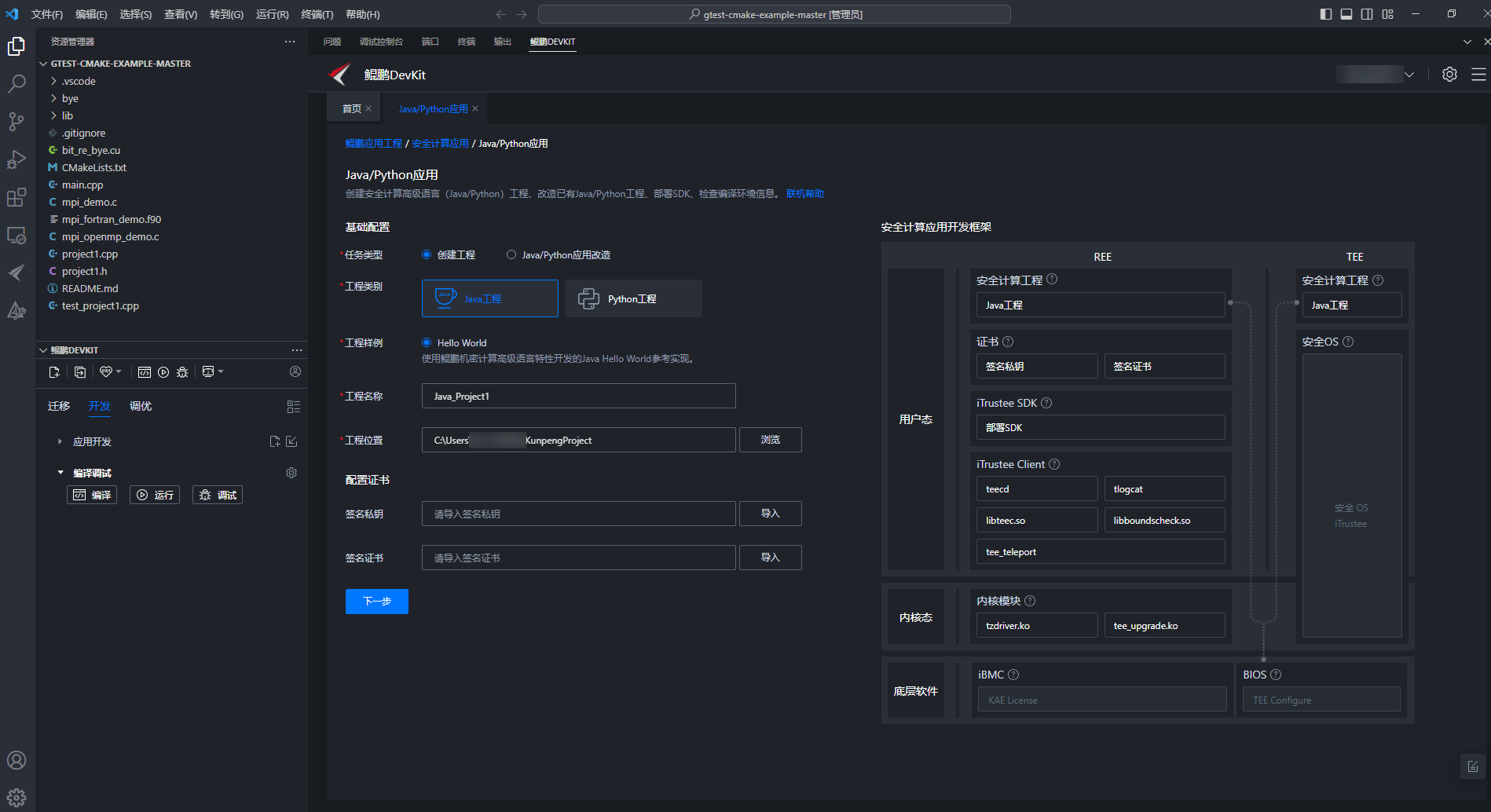Viewport: 1491px width, 812px height.
Task: Click help icon next to 内核模块
Action: point(1030,601)
